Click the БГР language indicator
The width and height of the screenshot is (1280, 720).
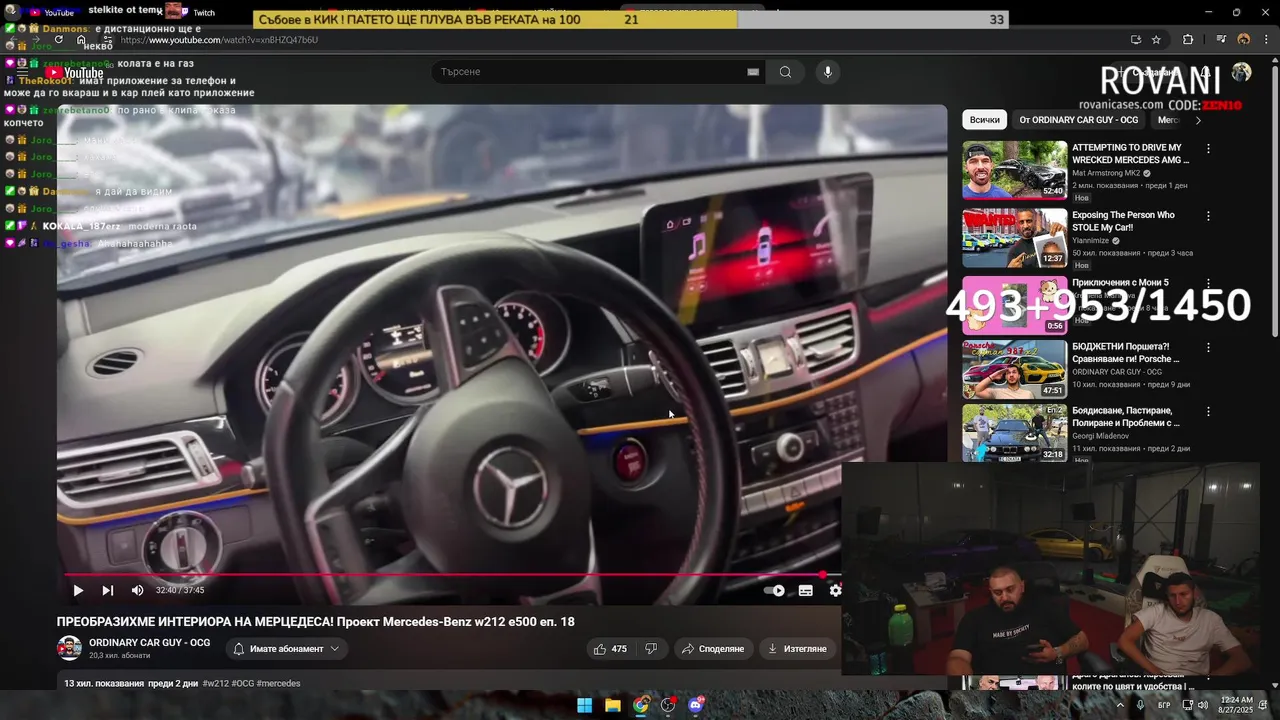pos(1164,705)
